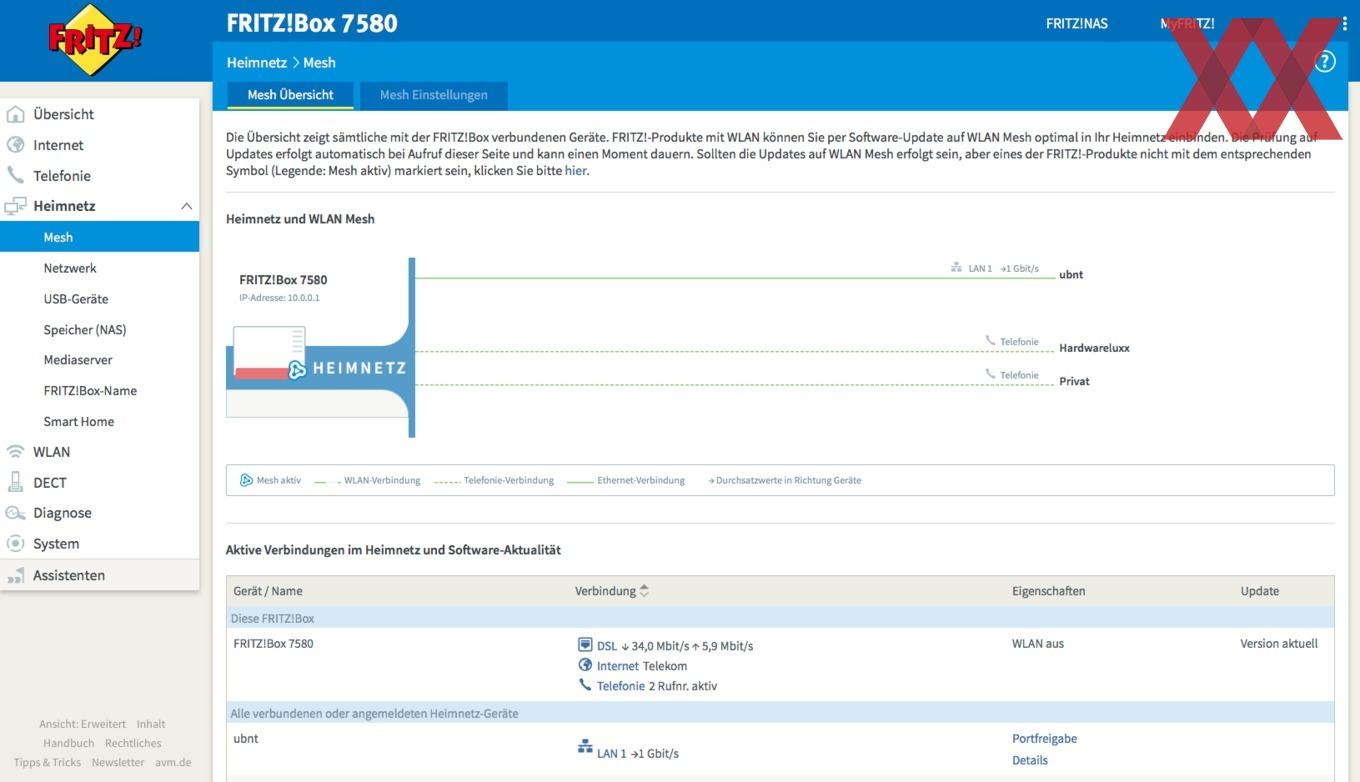The width and height of the screenshot is (1360, 782).
Task: Open the MyFRITZ! link in header
Action: coord(1188,24)
